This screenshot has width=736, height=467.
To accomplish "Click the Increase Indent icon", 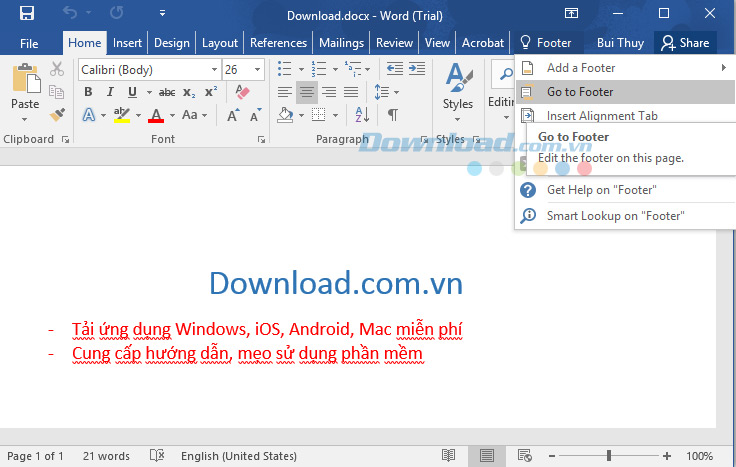I will pyautogui.click(x=417, y=69).
